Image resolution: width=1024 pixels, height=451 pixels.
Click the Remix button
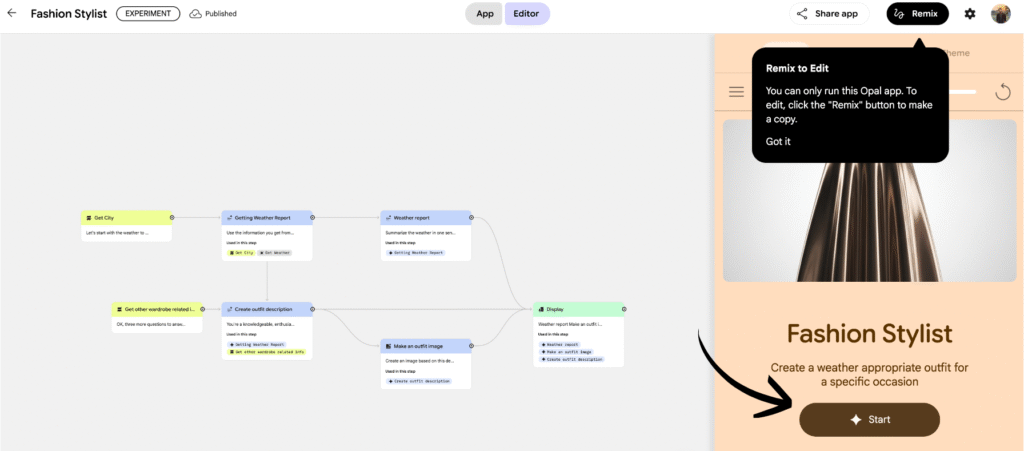pyautogui.click(x=917, y=14)
